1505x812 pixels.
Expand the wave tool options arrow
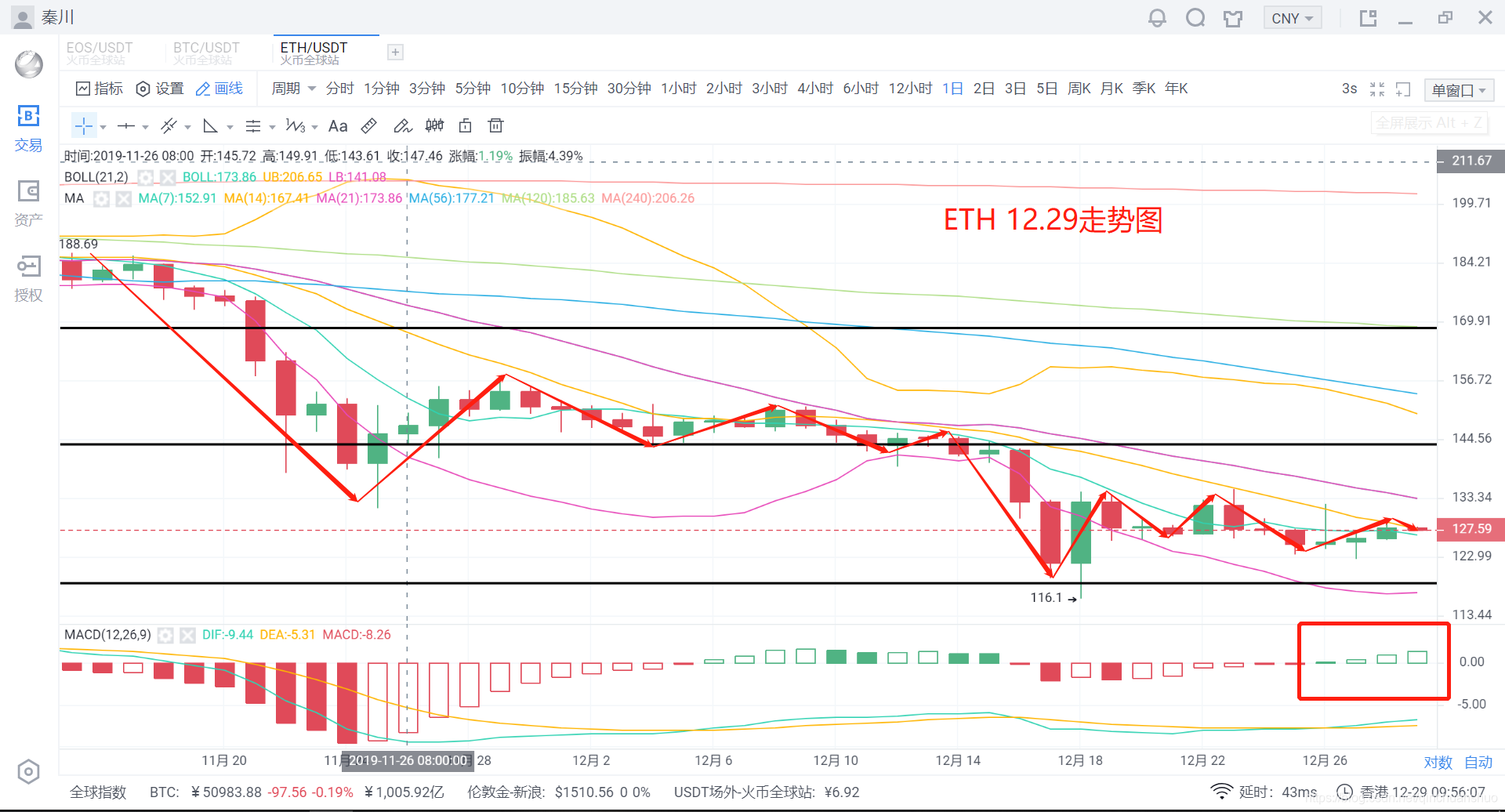(x=314, y=127)
